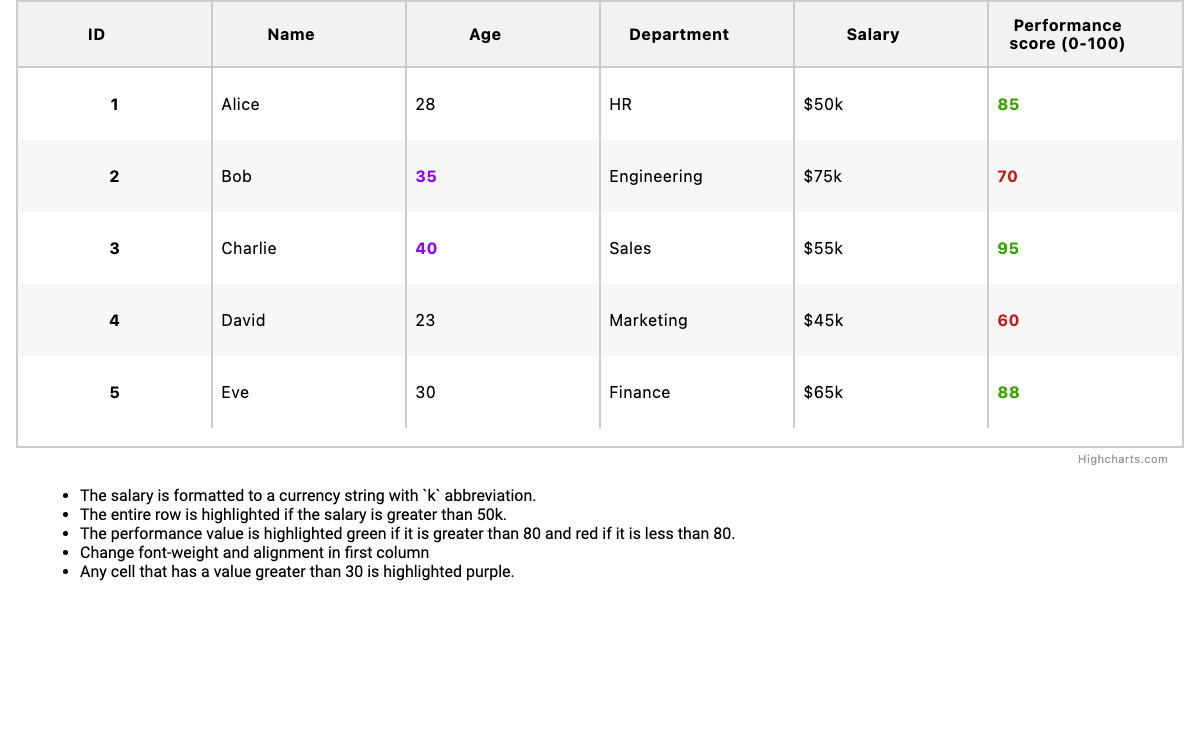Select the green performance score 95

[x=1008, y=249]
